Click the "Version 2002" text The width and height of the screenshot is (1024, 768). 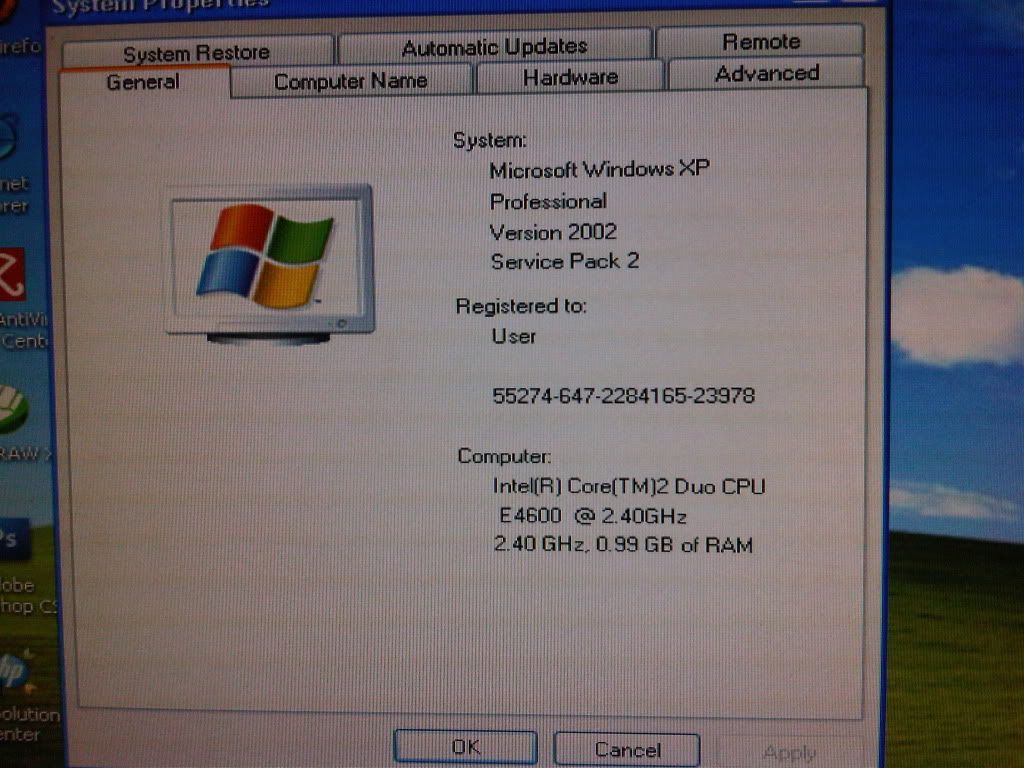552,232
